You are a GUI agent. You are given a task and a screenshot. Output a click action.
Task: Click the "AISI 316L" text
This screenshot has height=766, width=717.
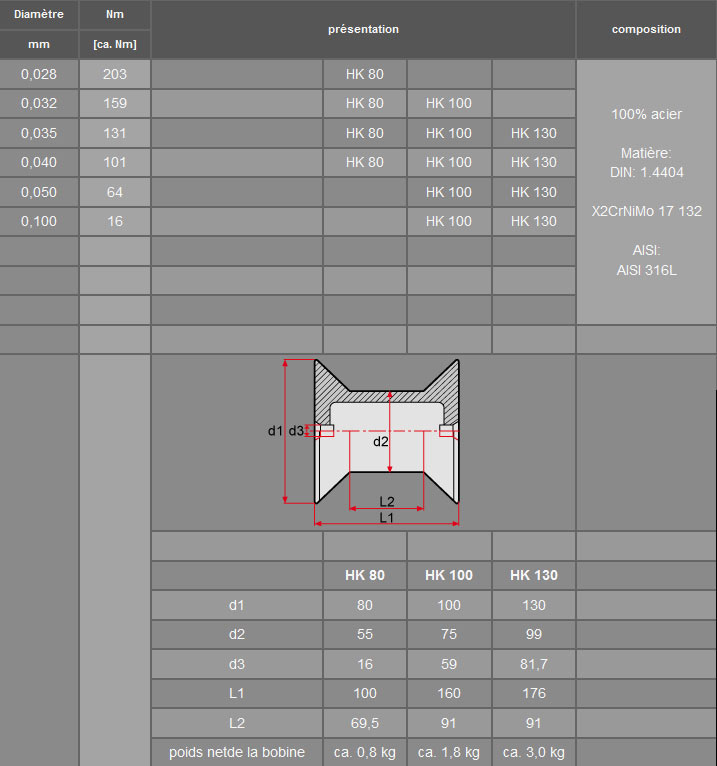[646, 270]
